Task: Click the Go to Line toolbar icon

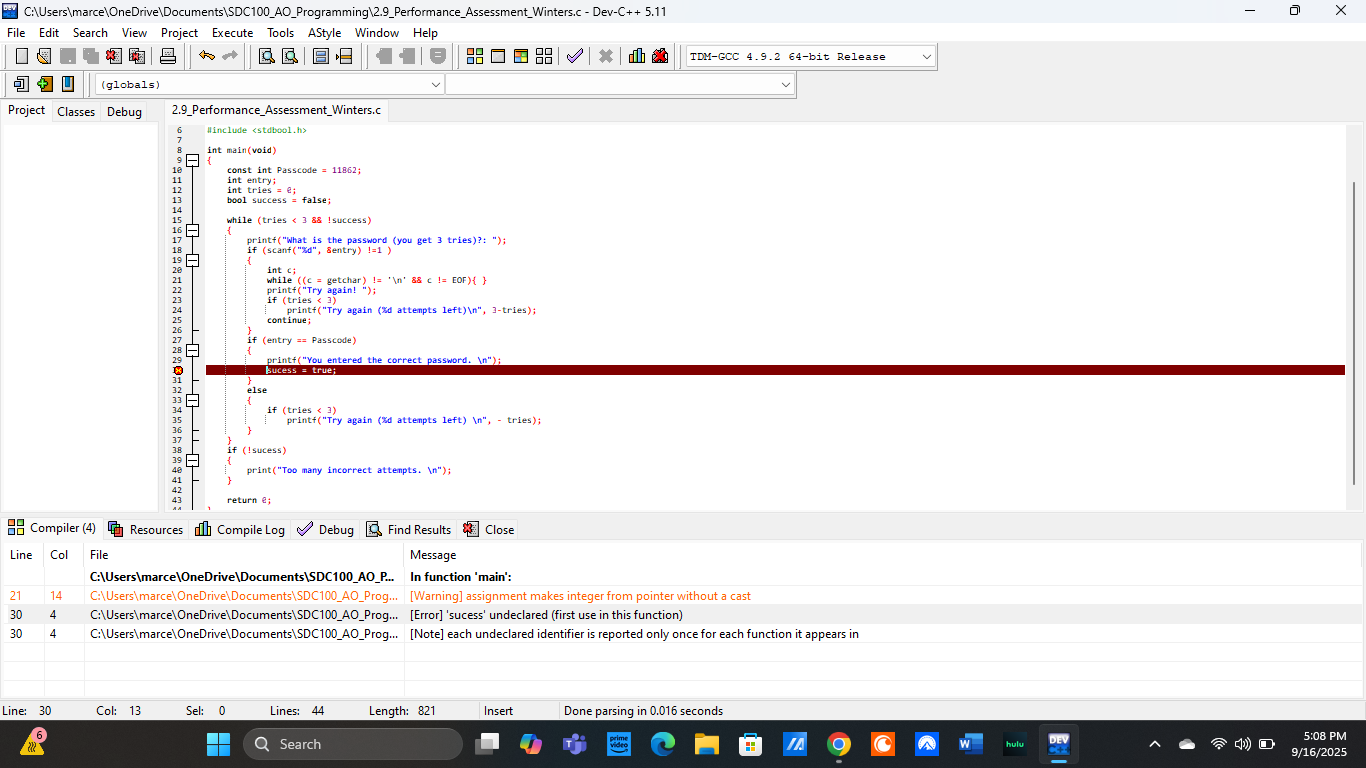Action: pos(345,56)
